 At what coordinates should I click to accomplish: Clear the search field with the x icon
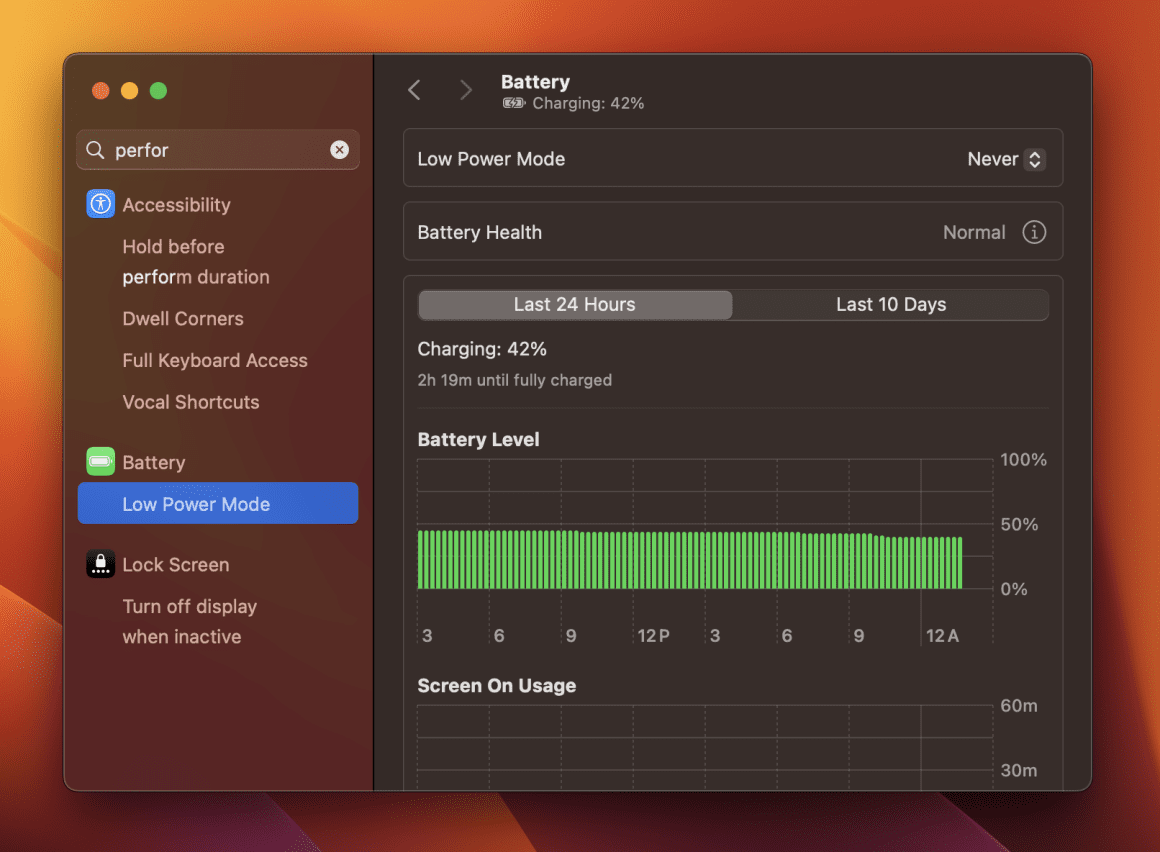point(340,149)
